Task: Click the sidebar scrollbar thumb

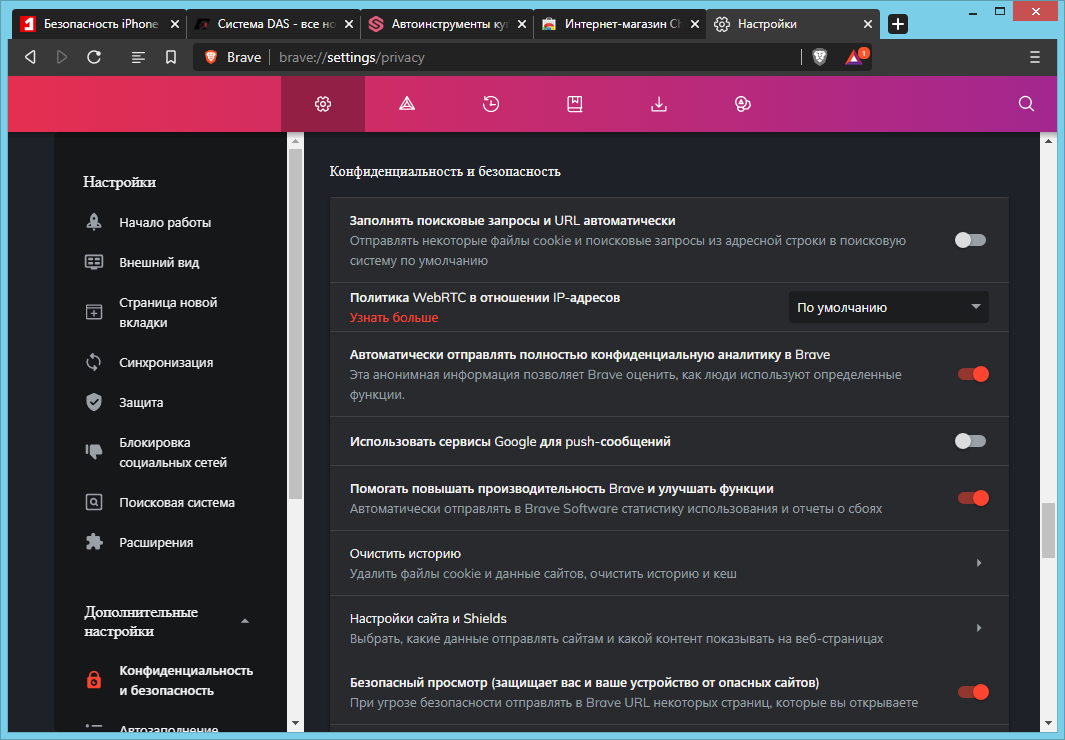Action: pyautogui.click(x=295, y=324)
